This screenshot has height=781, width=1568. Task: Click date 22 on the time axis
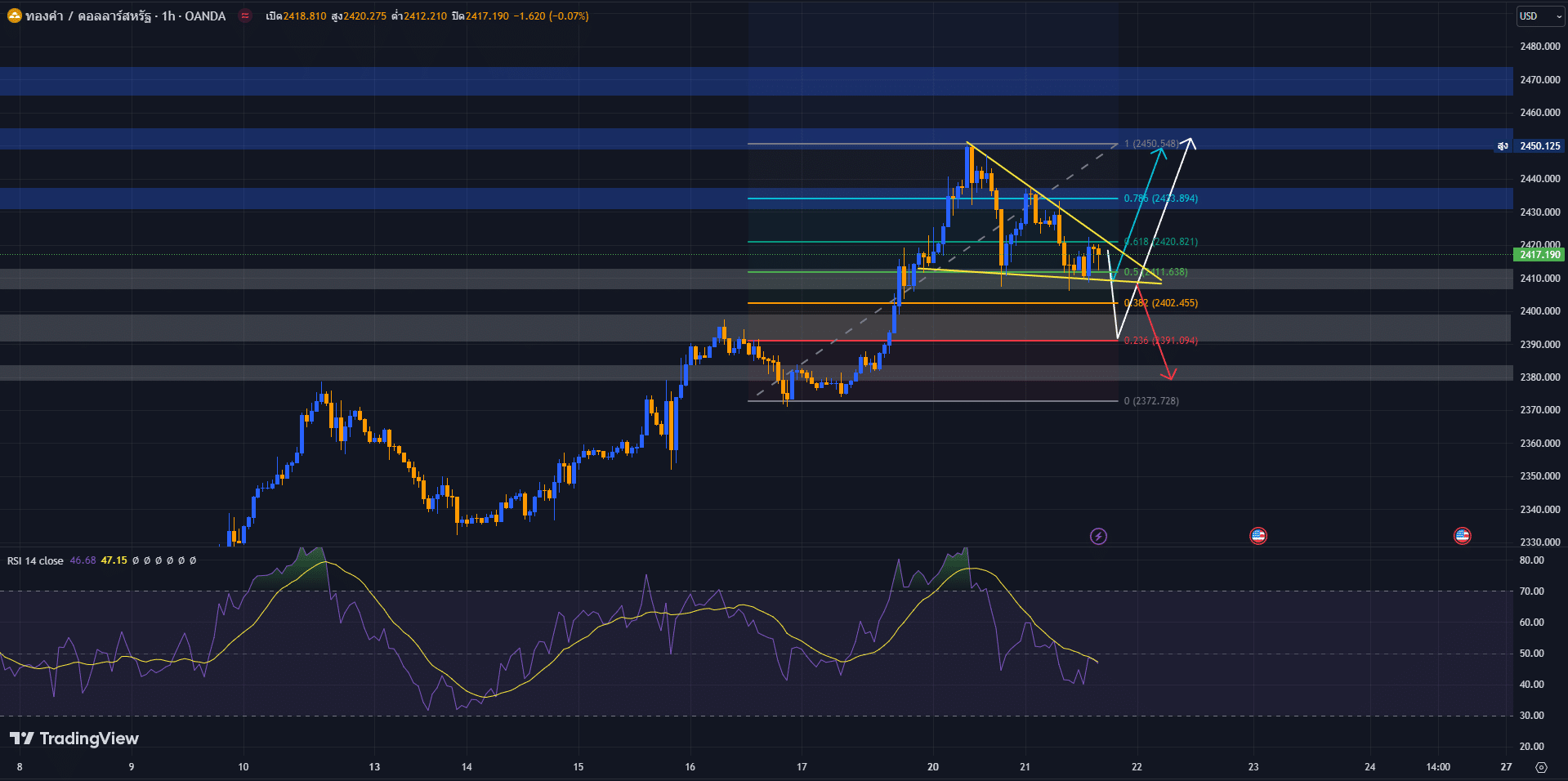pyautogui.click(x=1137, y=767)
